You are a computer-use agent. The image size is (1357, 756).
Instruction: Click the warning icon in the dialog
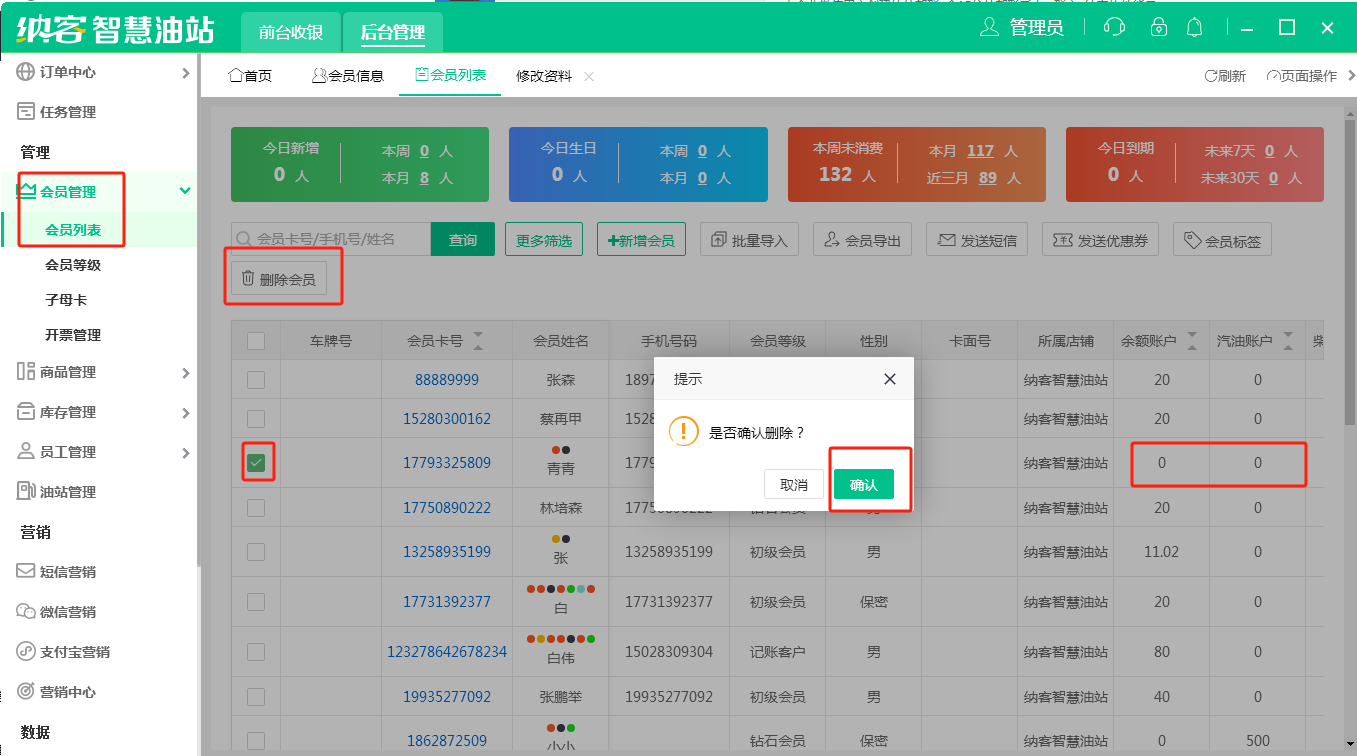tap(683, 432)
